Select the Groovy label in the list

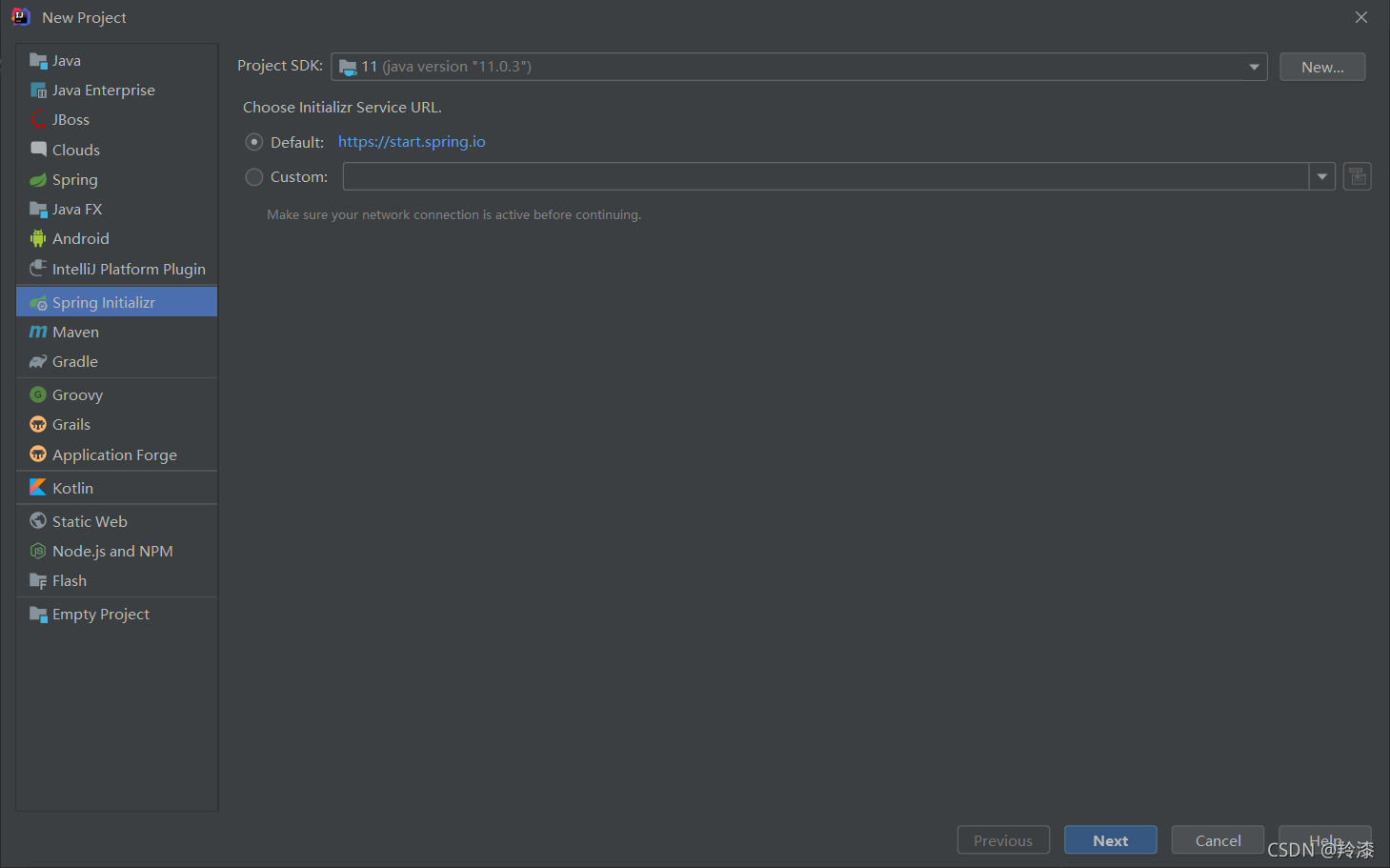click(x=78, y=394)
